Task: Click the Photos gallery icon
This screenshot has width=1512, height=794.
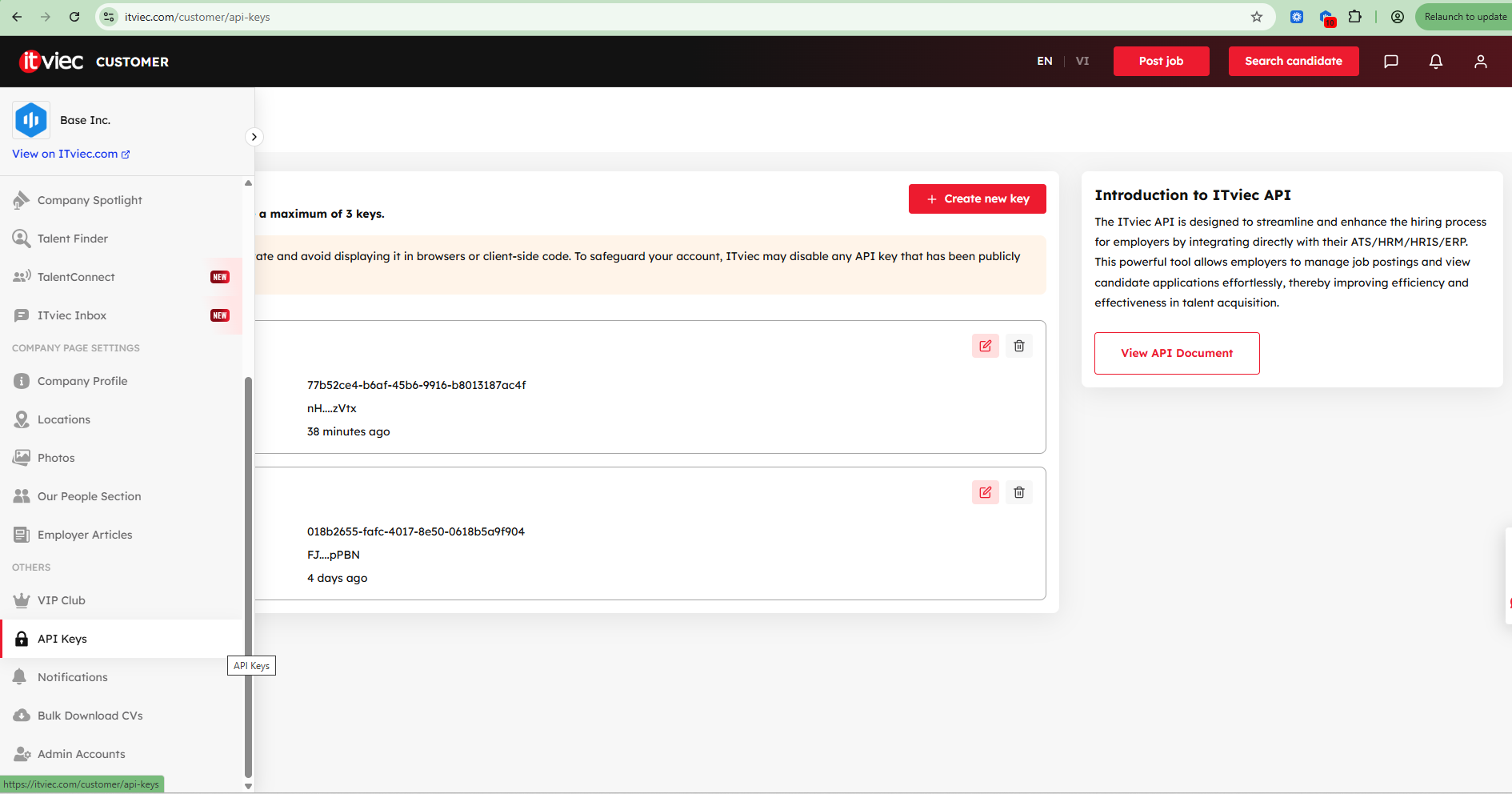Action: [x=22, y=458]
